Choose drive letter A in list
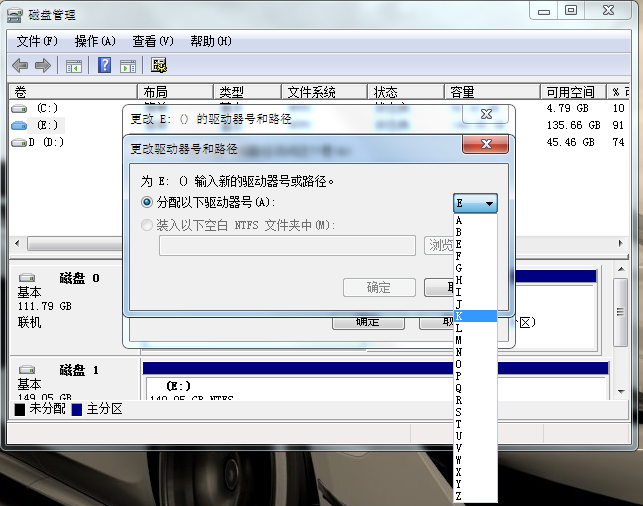Image resolution: width=643 pixels, height=506 pixels. pos(475,220)
